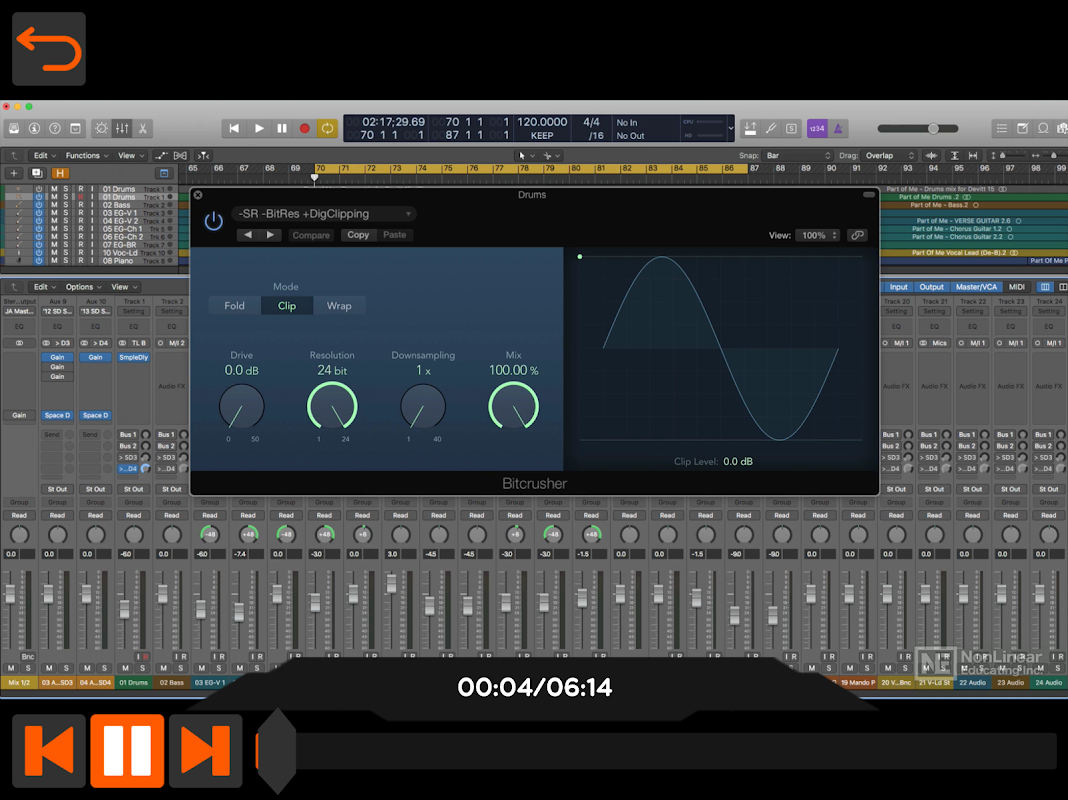Open Editors scissors icon

coord(142,128)
